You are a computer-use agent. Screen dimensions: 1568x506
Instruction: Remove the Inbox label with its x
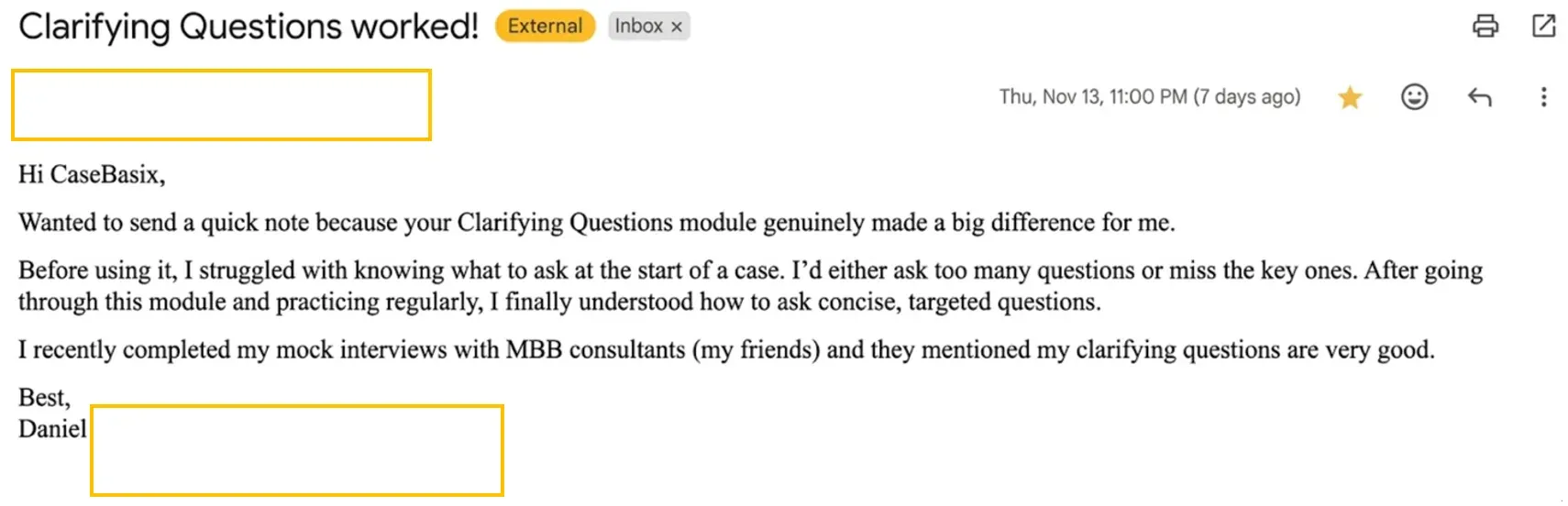677,27
